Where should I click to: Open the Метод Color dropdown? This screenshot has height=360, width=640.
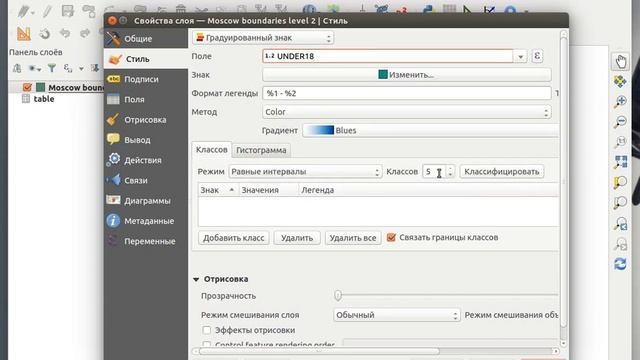tap(407, 112)
